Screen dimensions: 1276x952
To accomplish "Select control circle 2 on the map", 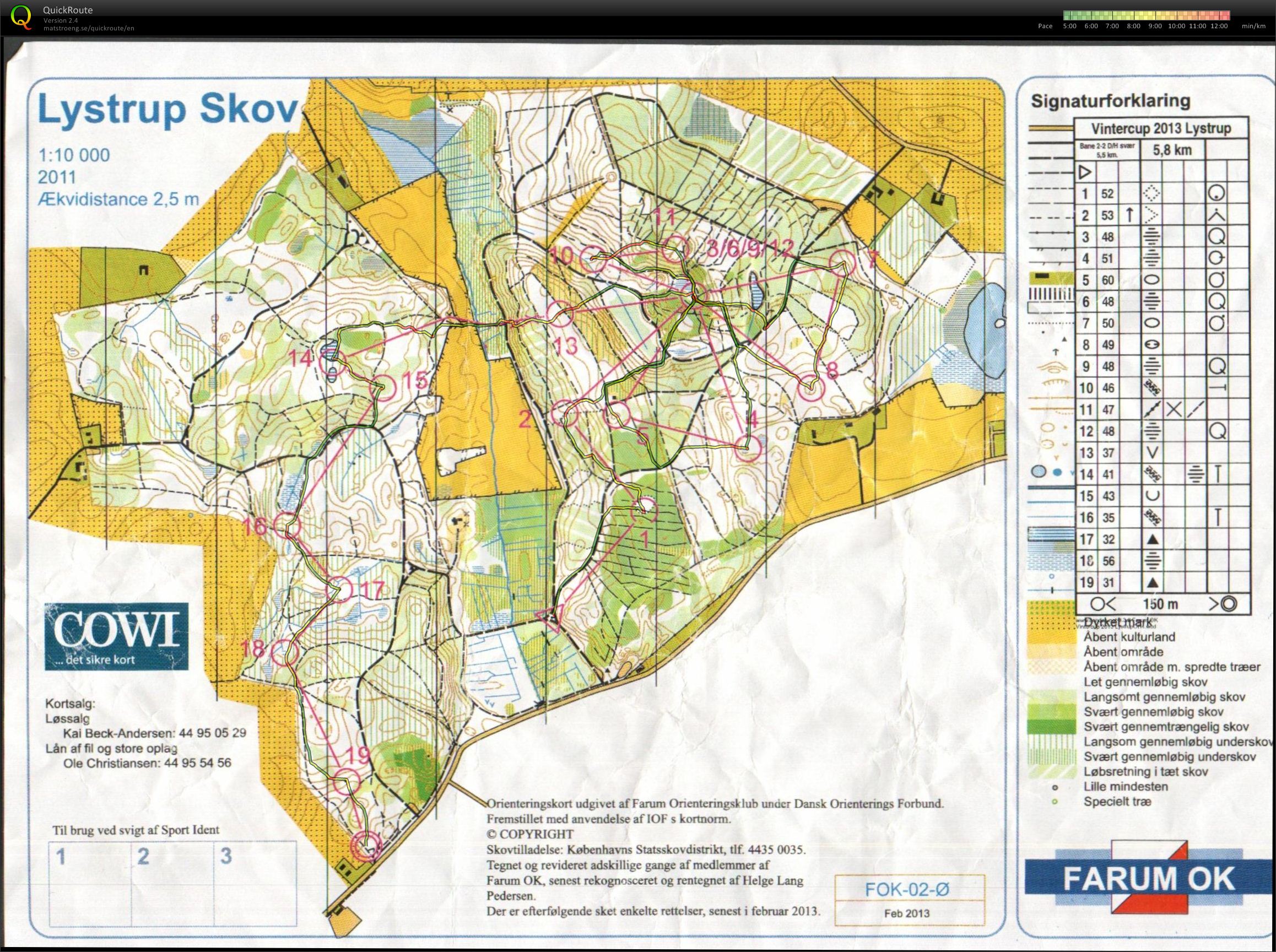I will tap(564, 414).
